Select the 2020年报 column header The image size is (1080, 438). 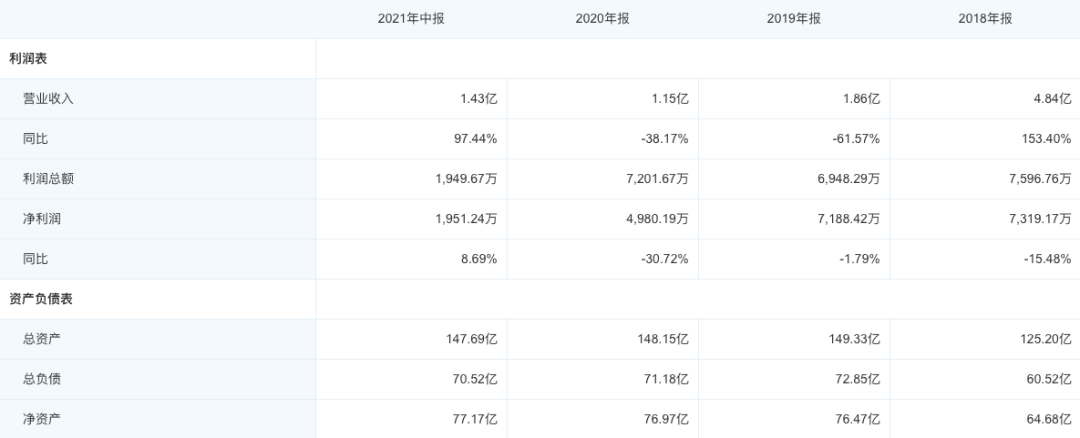pyautogui.click(x=603, y=18)
